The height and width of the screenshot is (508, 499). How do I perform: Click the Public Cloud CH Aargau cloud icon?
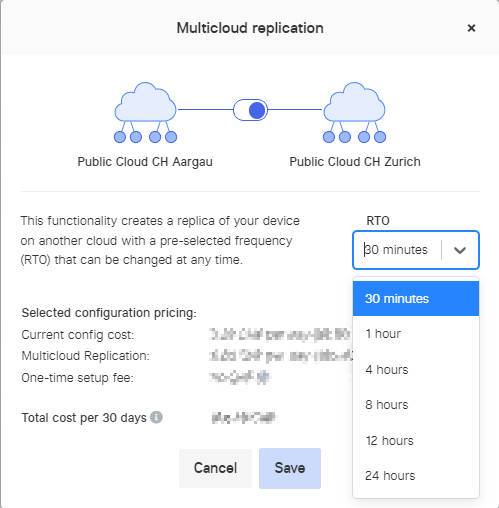point(145,112)
